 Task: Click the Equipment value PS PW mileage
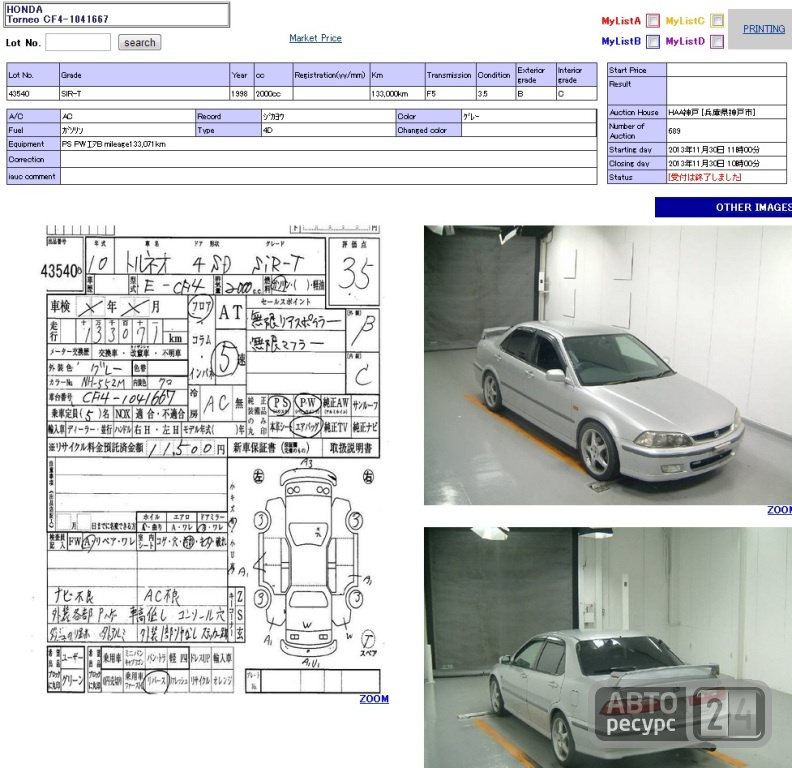click(114, 144)
